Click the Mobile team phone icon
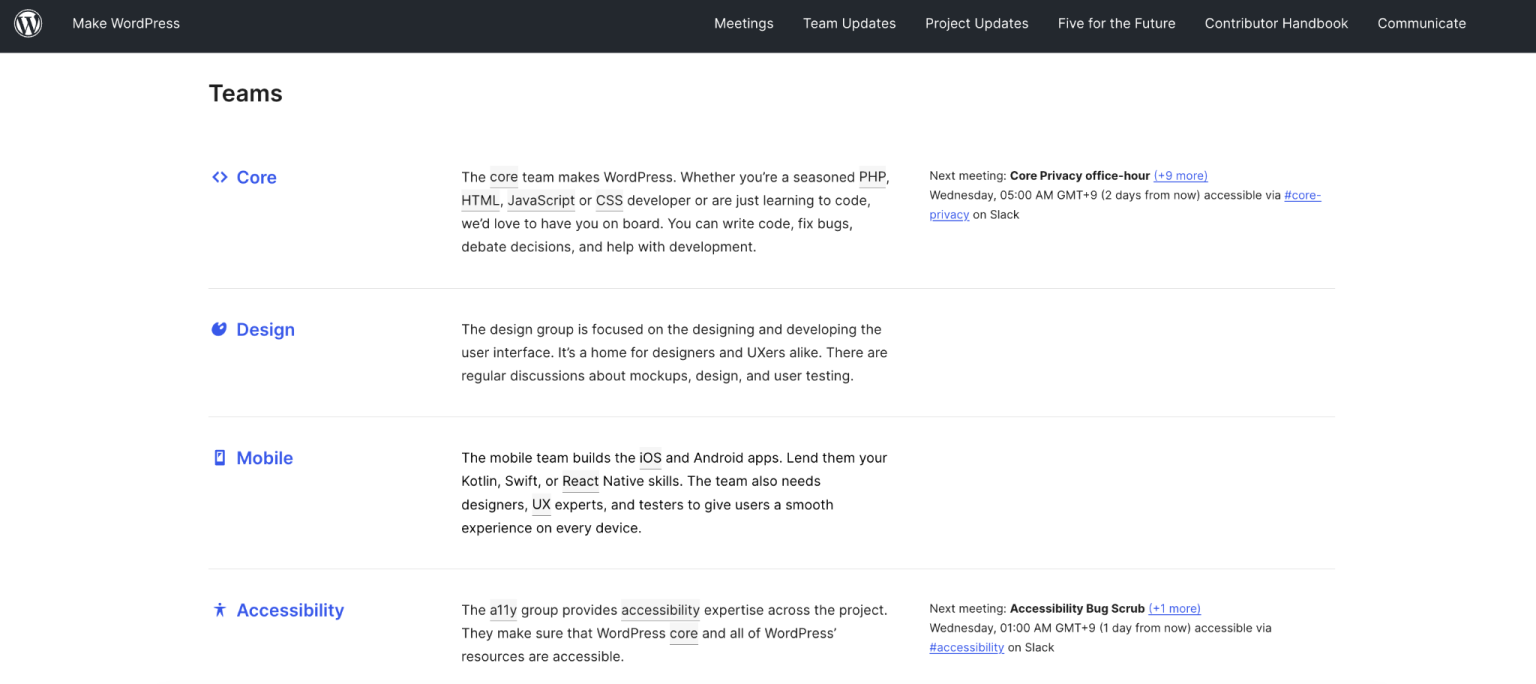This screenshot has width=1536, height=684. coord(220,458)
